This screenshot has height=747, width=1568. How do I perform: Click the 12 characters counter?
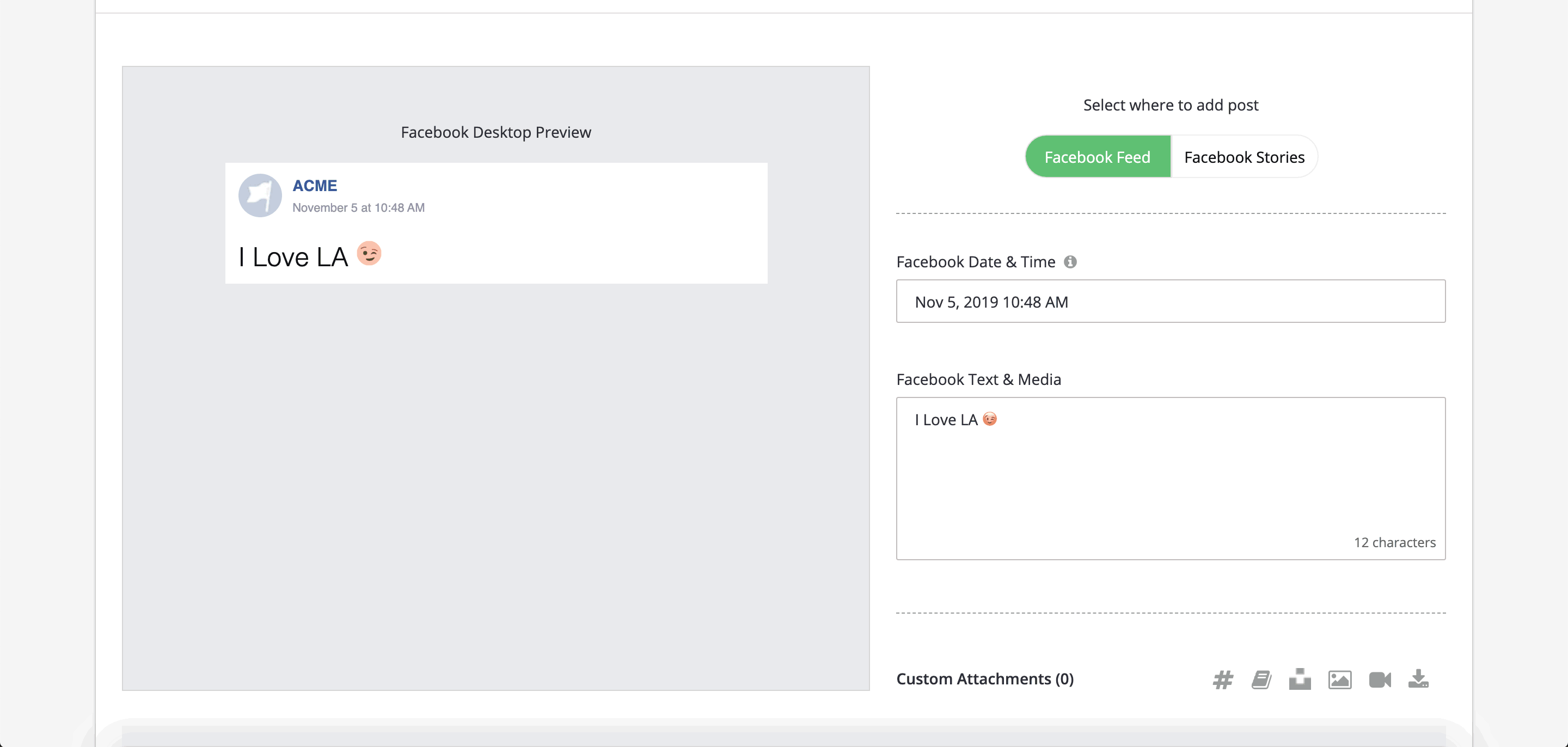click(x=1394, y=542)
